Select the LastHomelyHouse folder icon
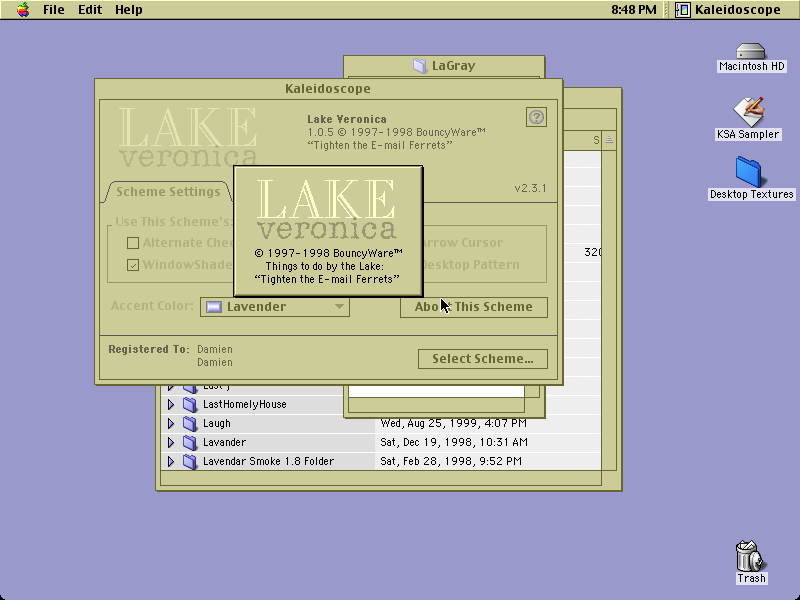This screenshot has width=800, height=600. (x=190, y=405)
